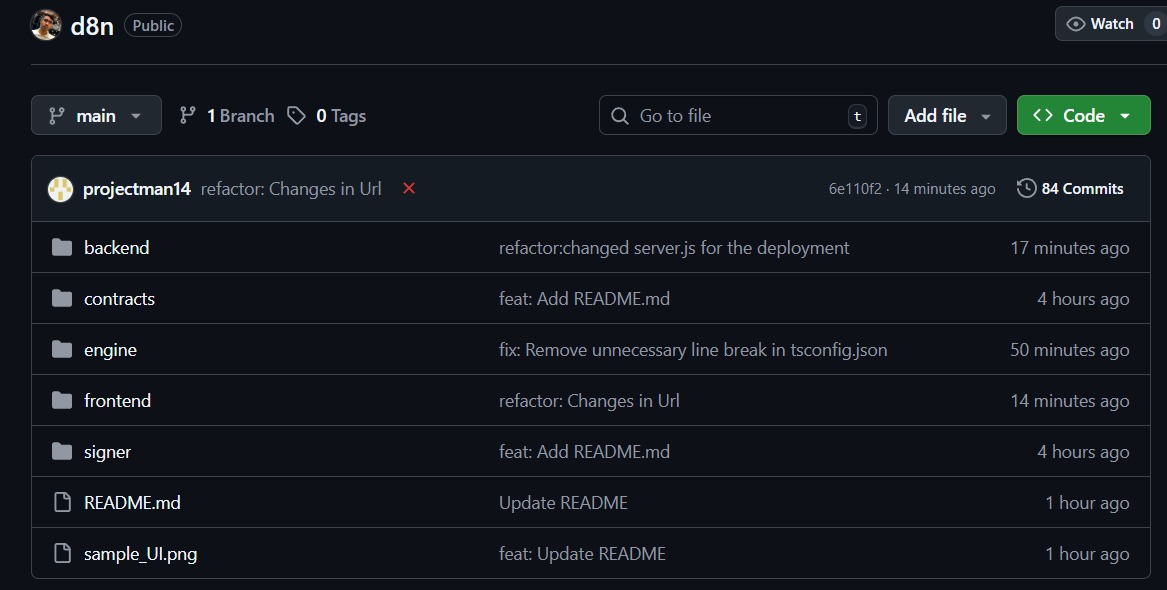Viewport: 1167px width, 590px height.
Task: Click the backend folder icon
Action: 61,247
